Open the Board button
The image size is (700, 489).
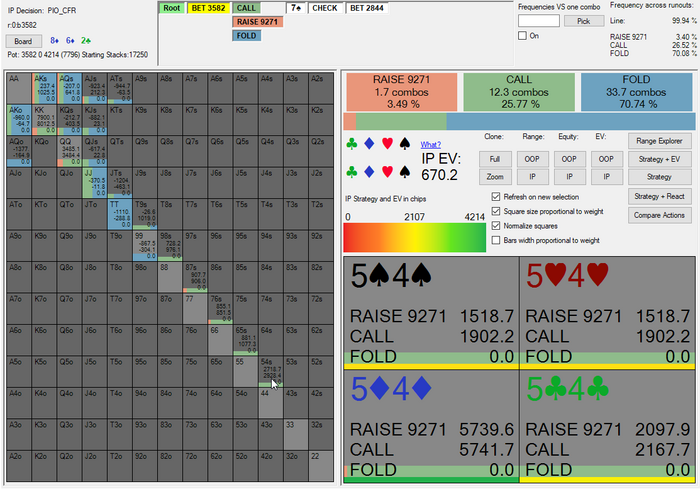[x=23, y=41]
